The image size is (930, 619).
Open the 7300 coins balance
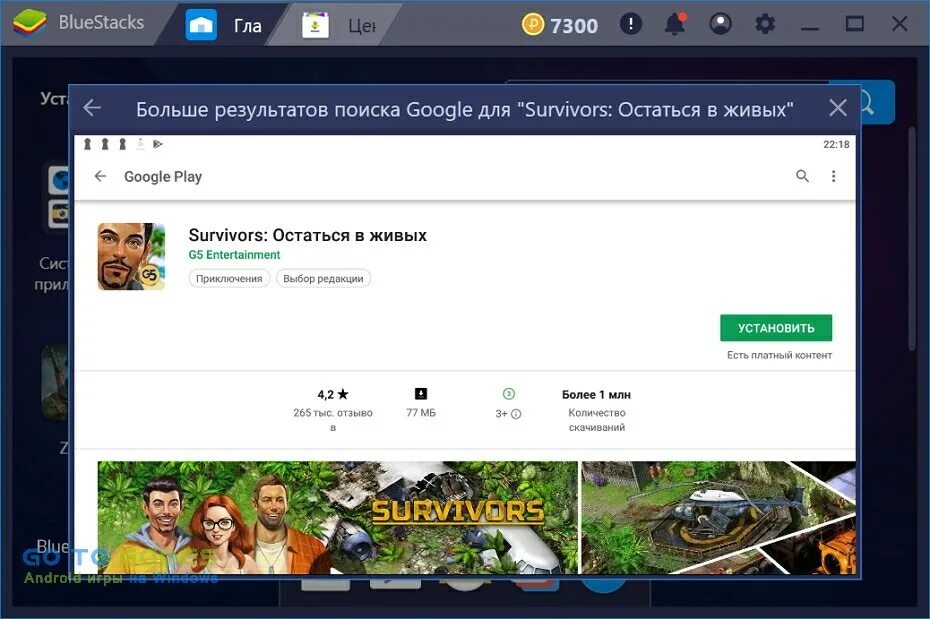559,25
